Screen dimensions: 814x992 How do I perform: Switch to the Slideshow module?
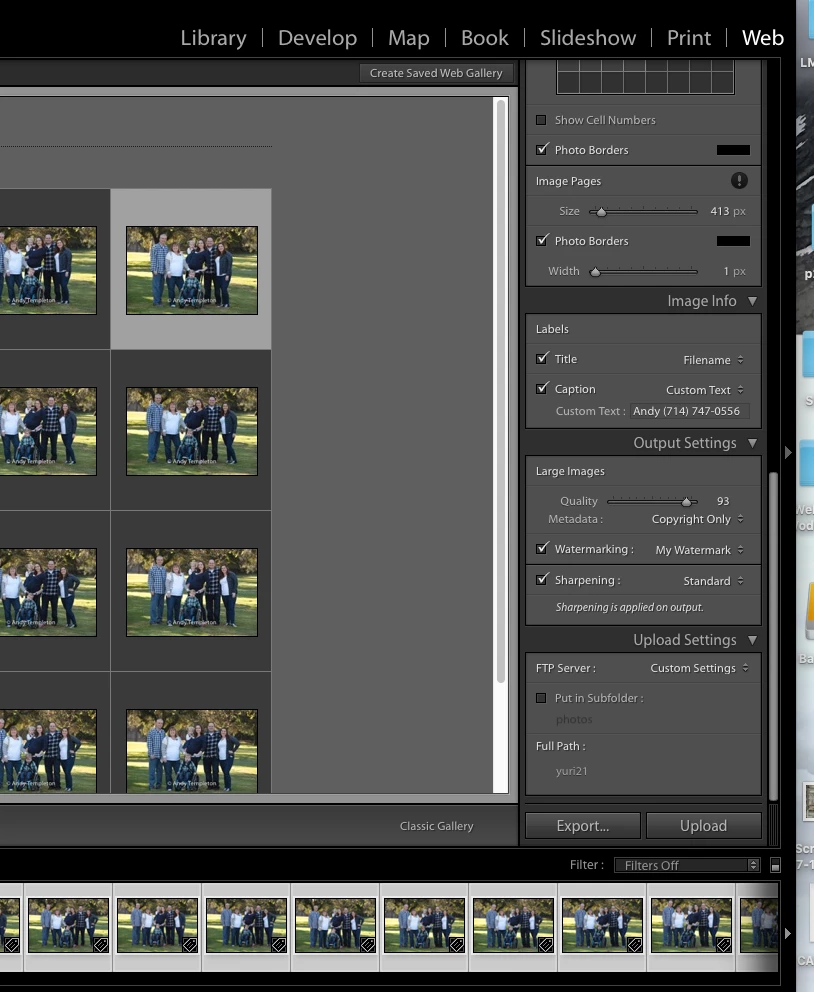pyautogui.click(x=588, y=38)
